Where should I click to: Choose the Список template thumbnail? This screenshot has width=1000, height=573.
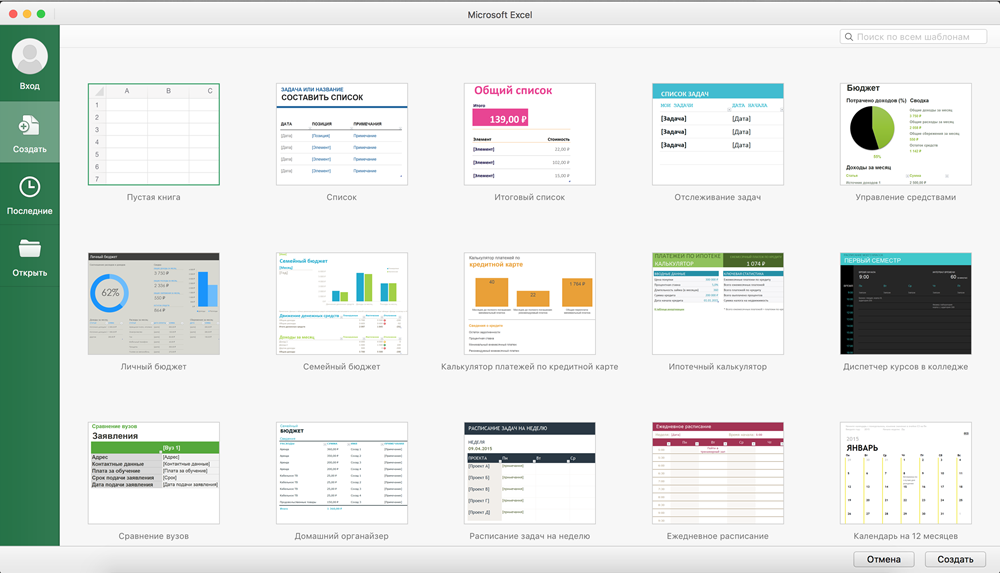(342, 134)
